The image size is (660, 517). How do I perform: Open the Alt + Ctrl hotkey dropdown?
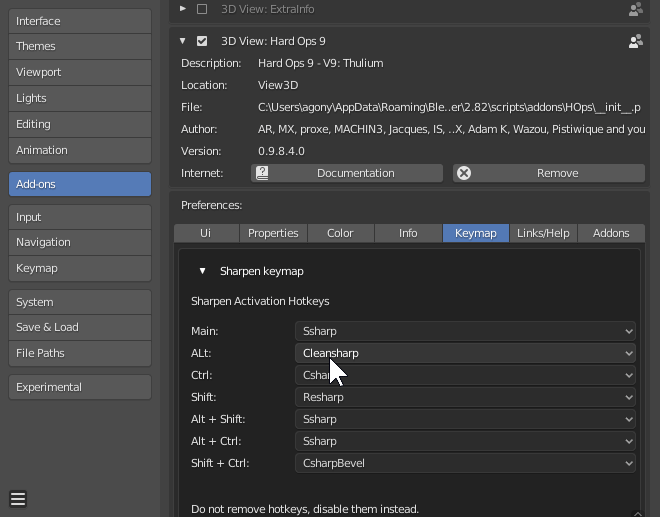coord(466,441)
